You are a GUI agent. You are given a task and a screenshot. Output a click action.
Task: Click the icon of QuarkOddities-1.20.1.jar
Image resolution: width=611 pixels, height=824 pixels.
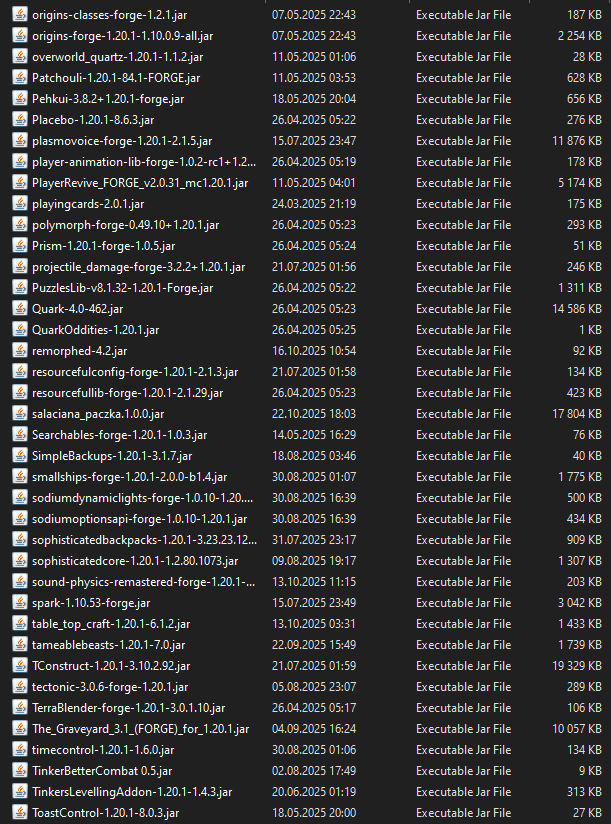coord(19,330)
